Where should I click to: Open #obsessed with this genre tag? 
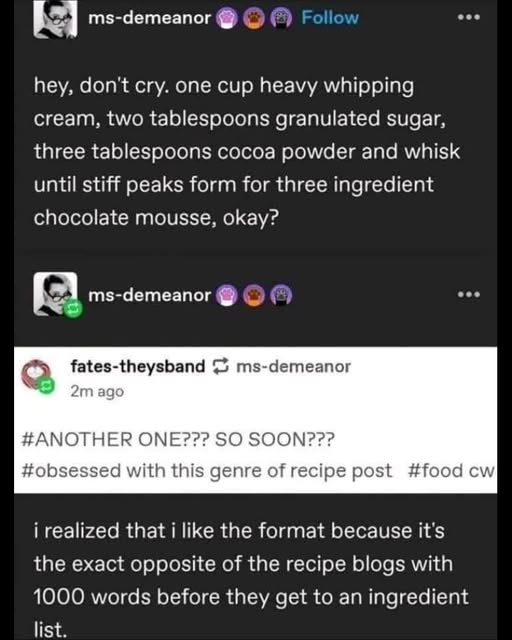(206, 471)
